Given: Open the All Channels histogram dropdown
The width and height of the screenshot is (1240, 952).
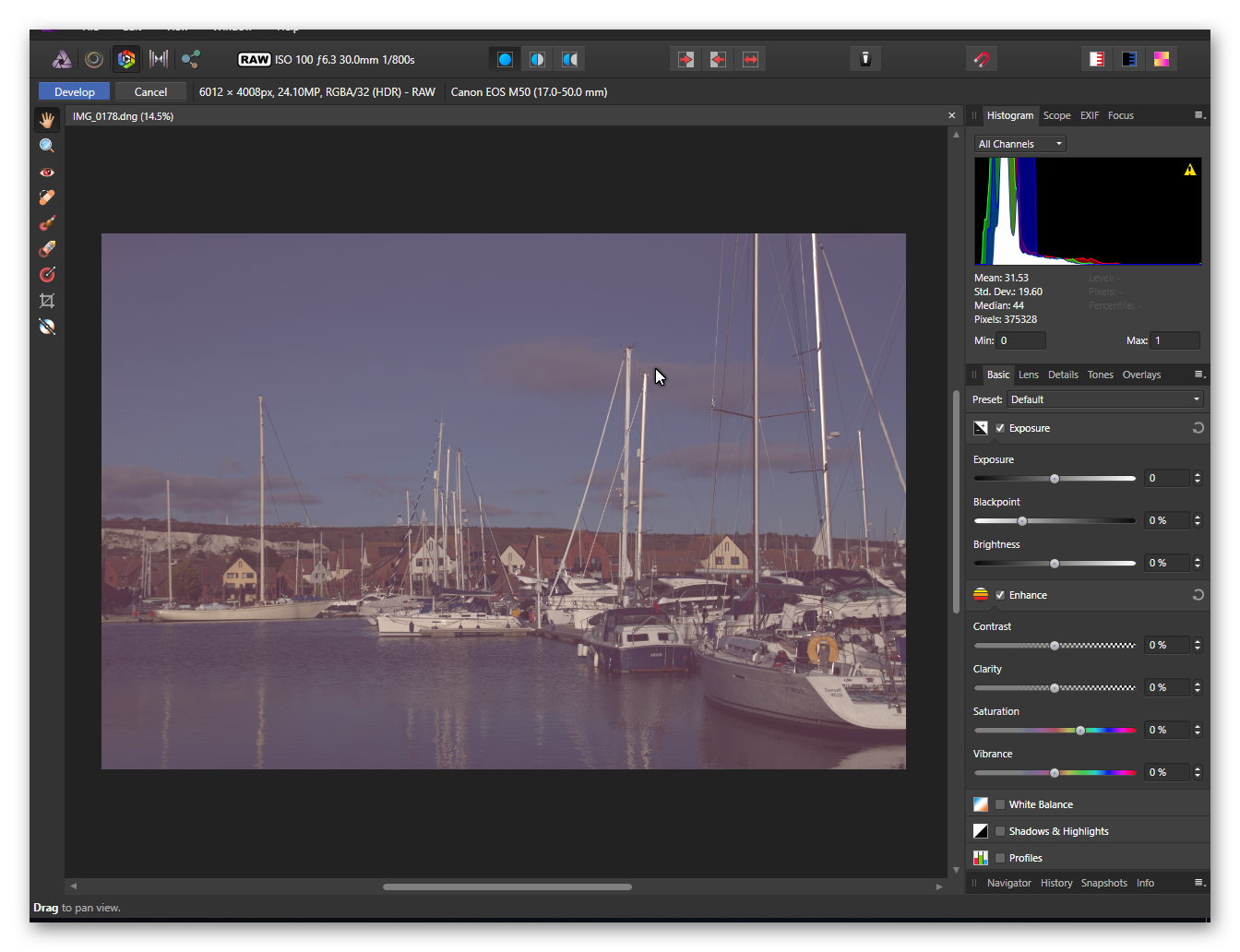Looking at the screenshot, I should point(1019,144).
